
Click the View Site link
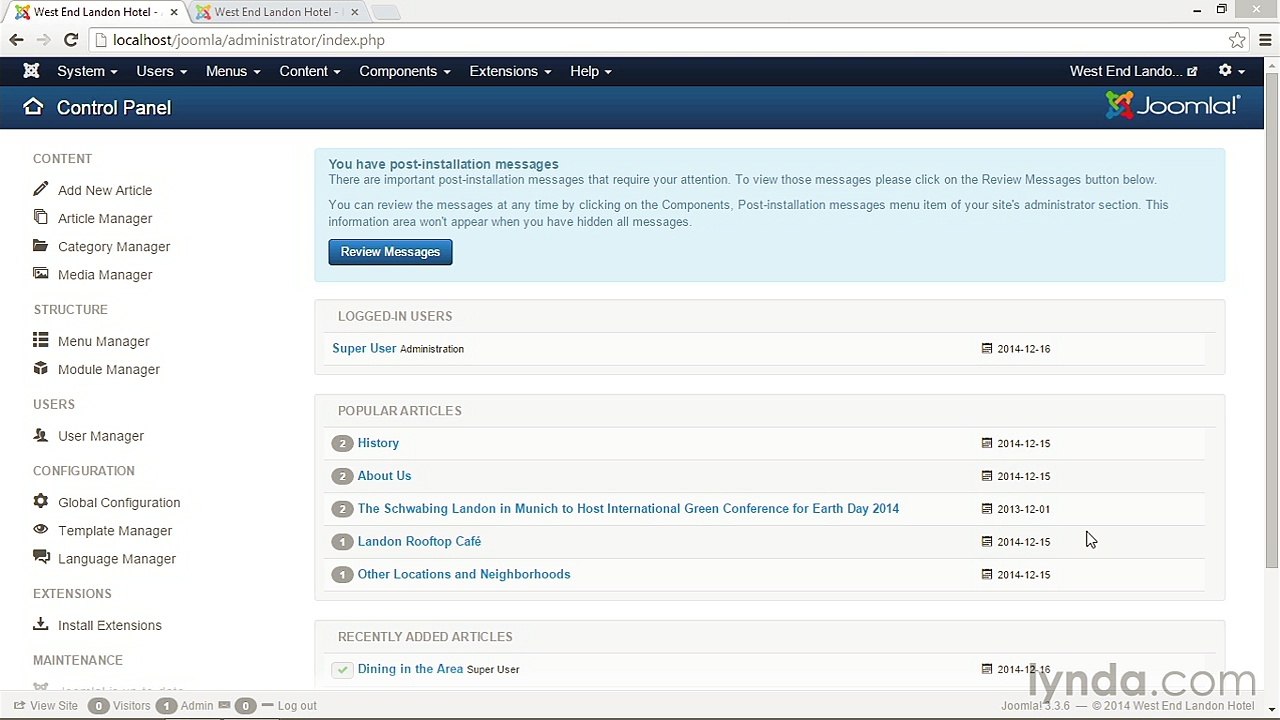54,705
